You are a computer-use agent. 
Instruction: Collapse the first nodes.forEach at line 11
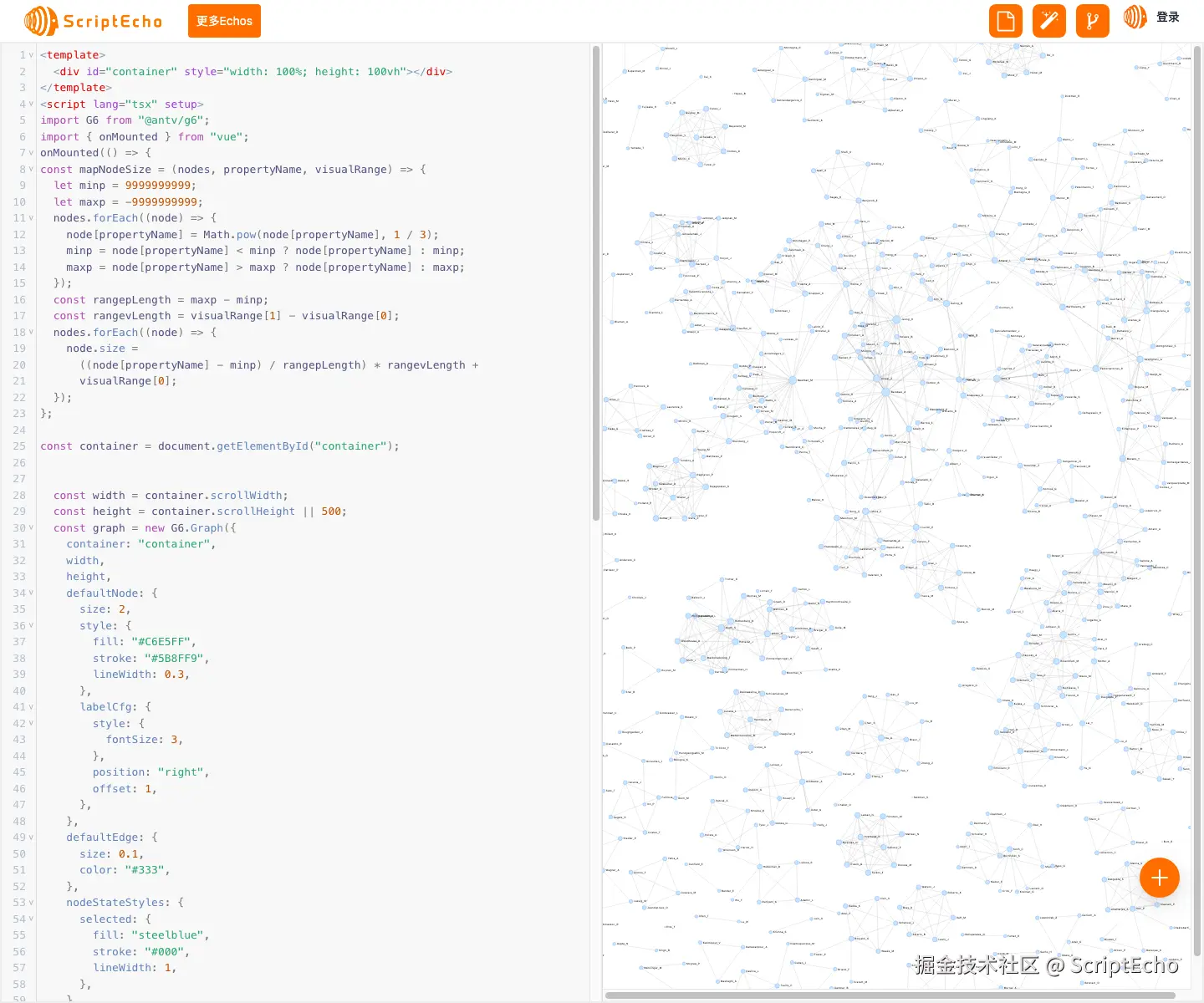click(32, 218)
